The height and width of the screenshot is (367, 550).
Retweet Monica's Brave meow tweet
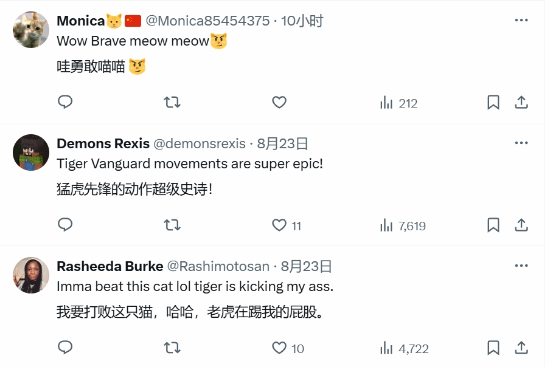(172, 102)
